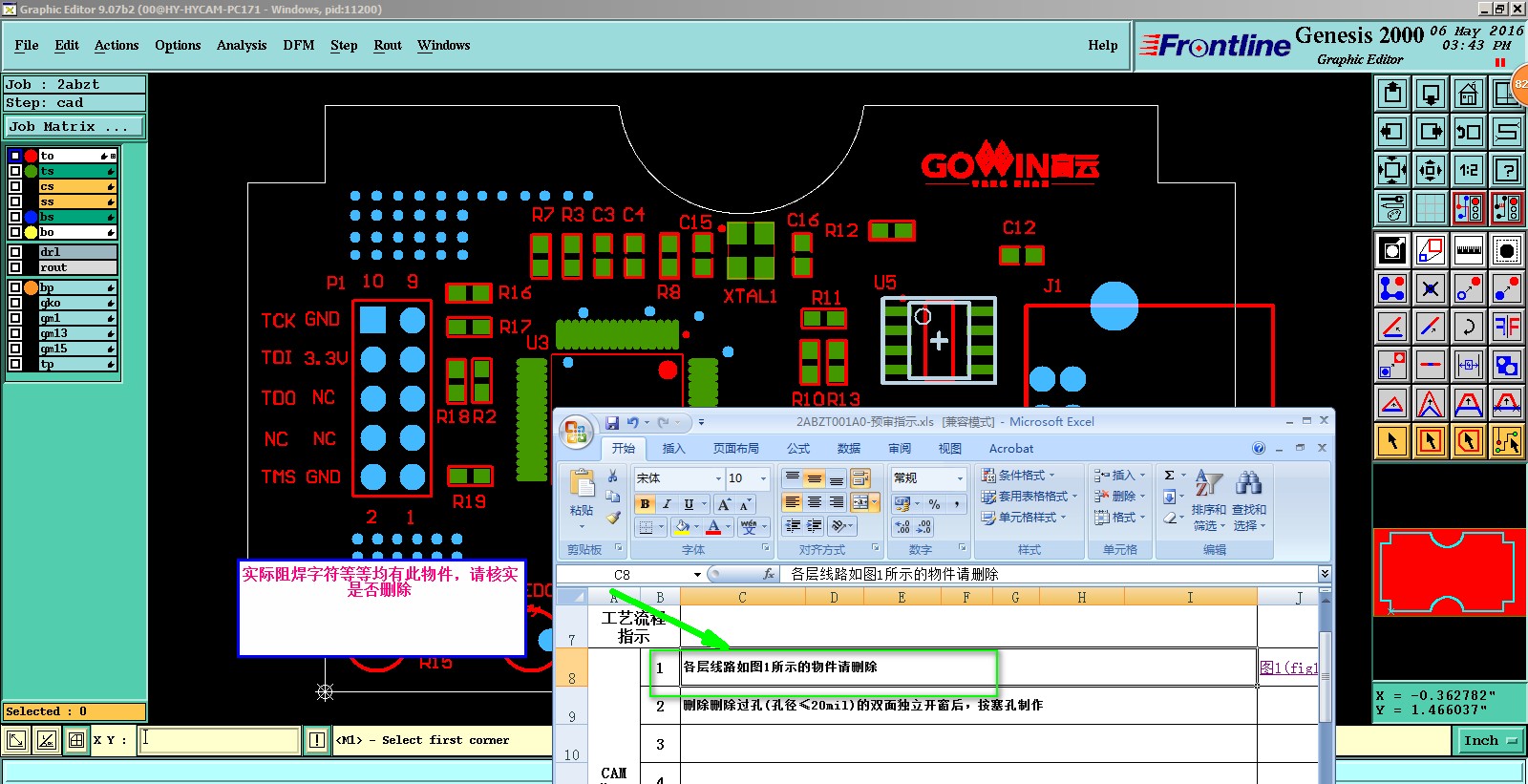This screenshot has height=784, width=1528.
Task: Click the Home view icon in Genesis toolbar
Action: (1469, 94)
